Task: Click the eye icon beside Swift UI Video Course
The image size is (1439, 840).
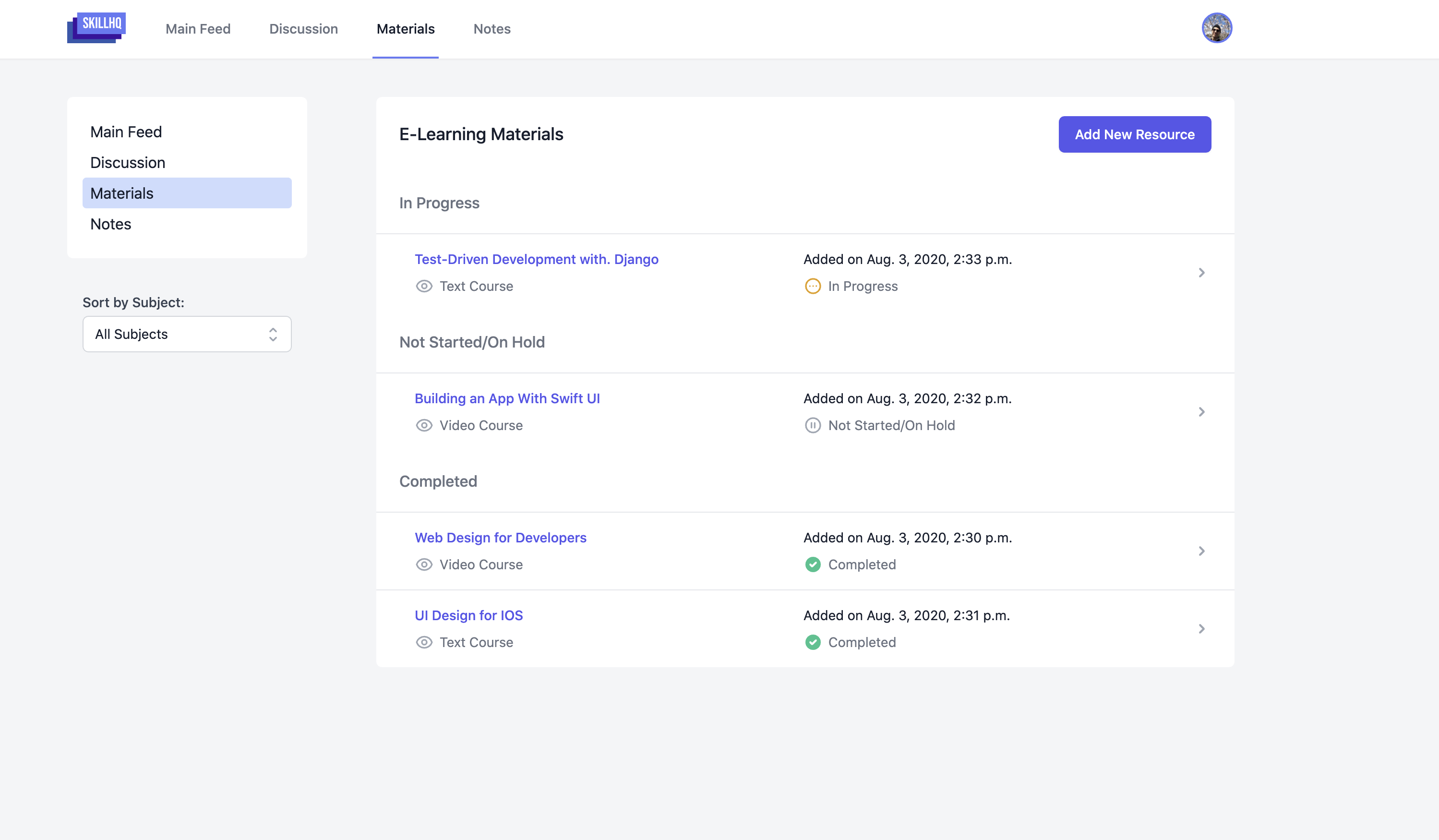Action: click(424, 425)
